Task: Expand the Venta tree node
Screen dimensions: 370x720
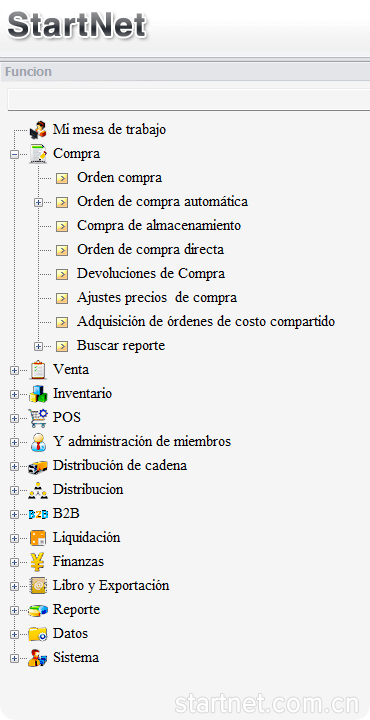Action: coord(14,370)
